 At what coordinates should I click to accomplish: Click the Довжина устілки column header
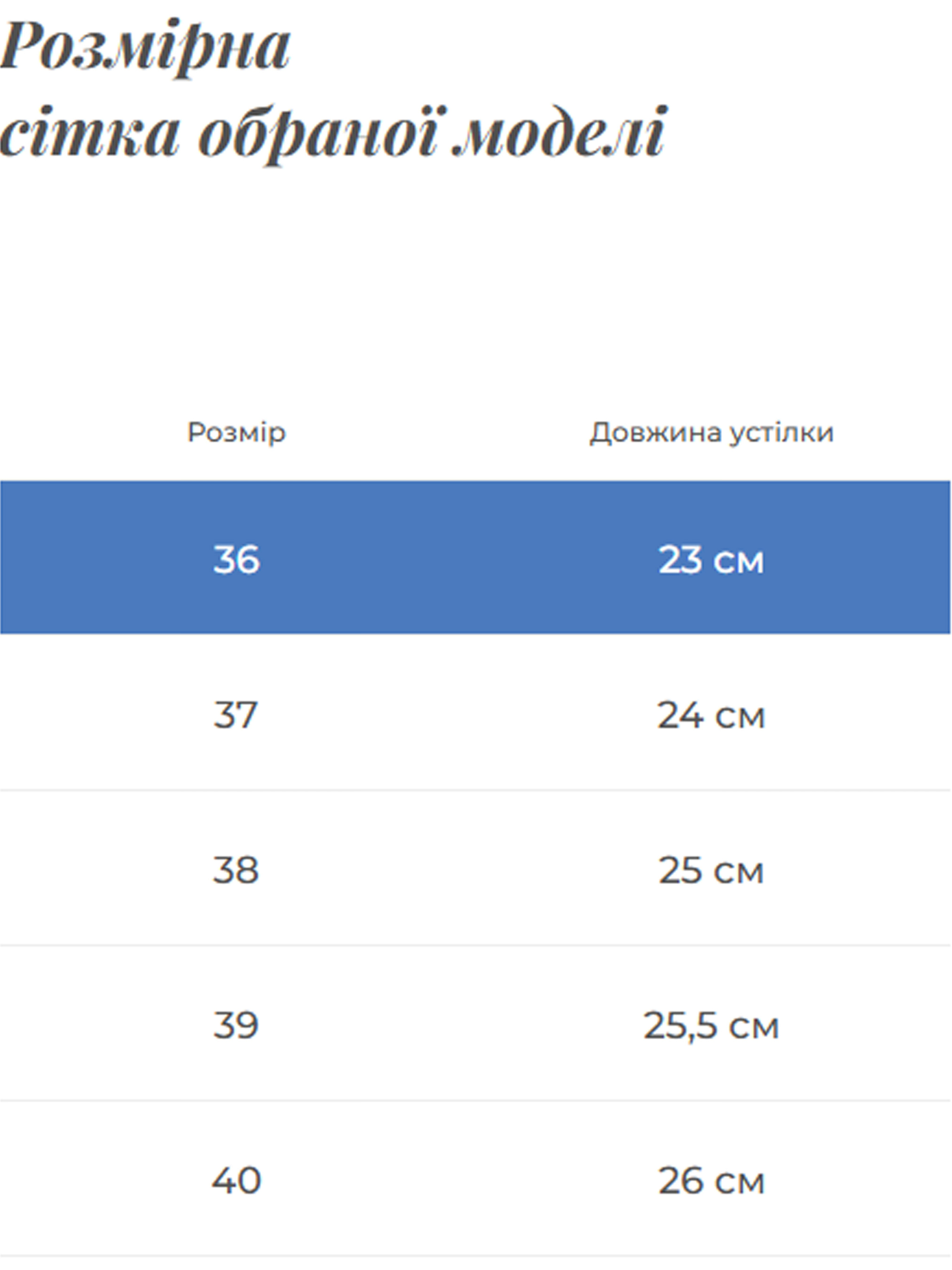point(712,432)
